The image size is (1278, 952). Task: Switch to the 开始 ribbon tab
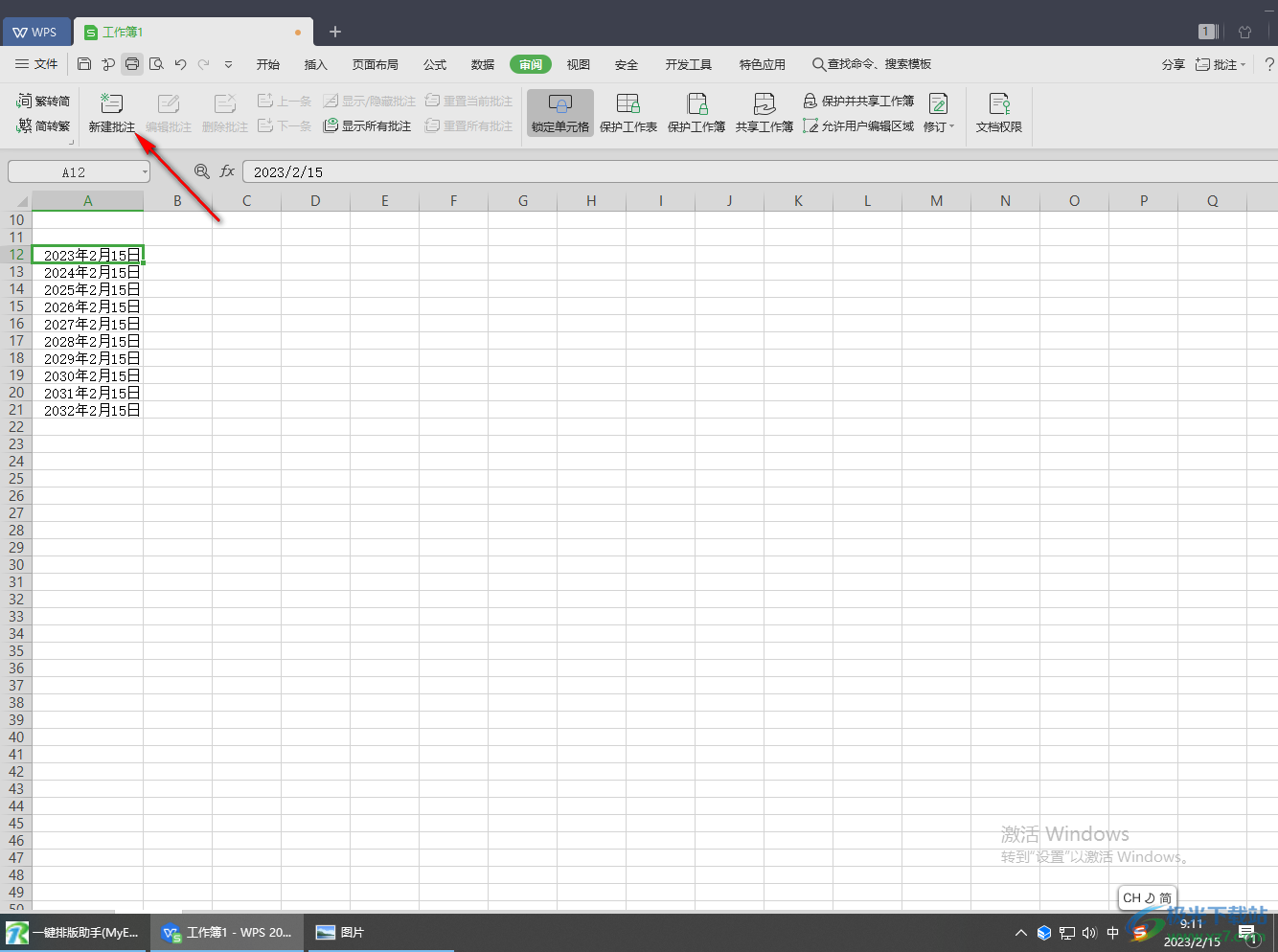click(268, 64)
